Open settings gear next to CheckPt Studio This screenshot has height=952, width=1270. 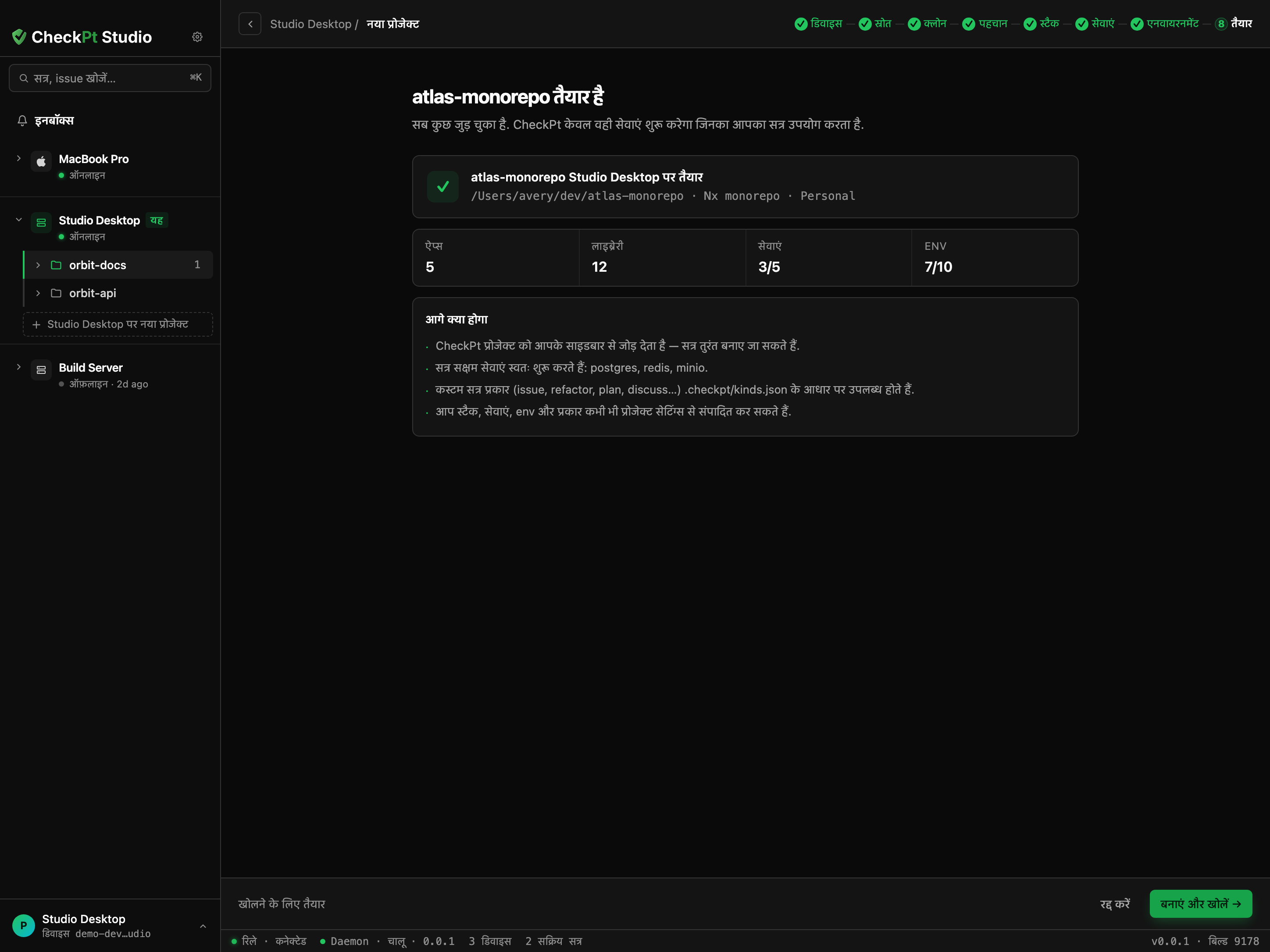(197, 37)
